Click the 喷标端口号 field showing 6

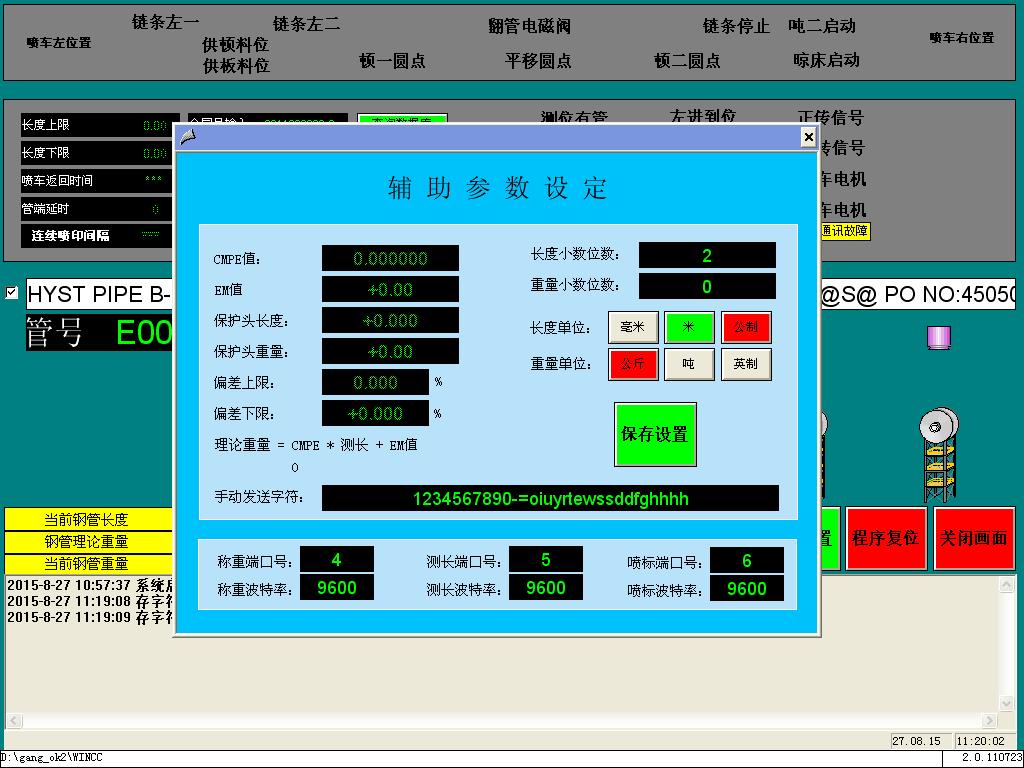(747, 561)
